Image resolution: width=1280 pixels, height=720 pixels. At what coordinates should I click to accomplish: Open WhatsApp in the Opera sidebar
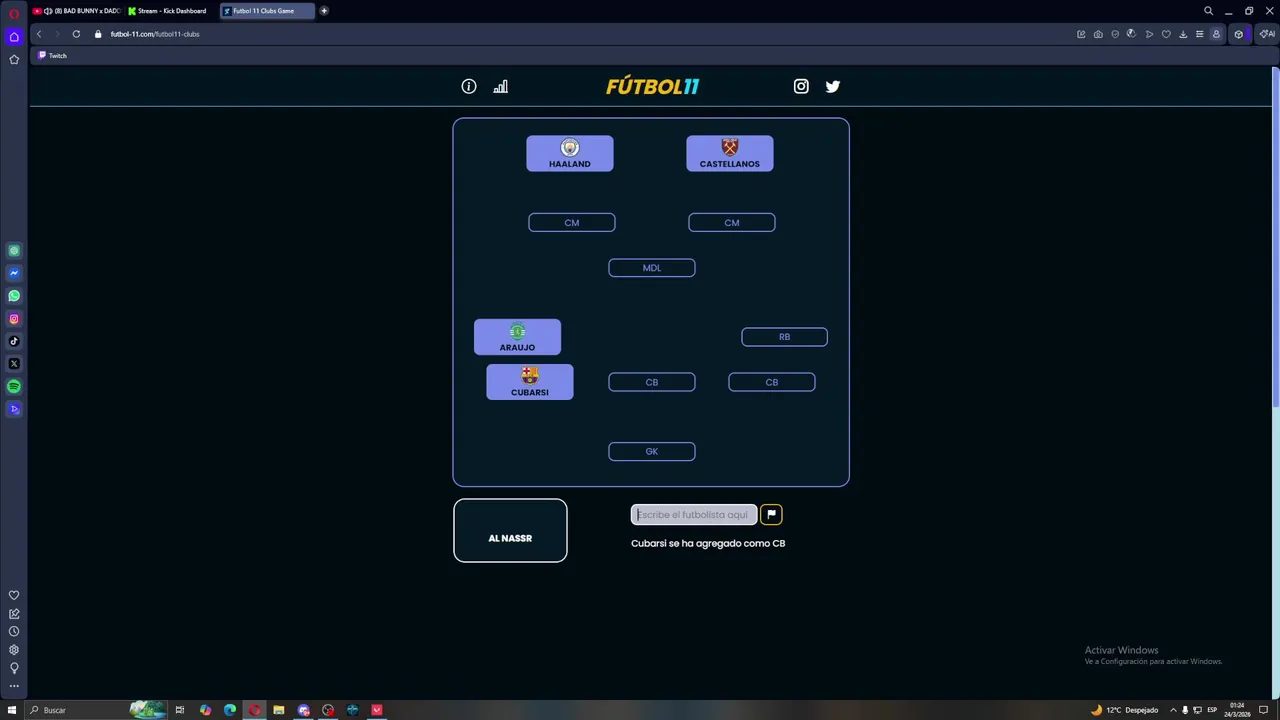click(x=14, y=296)
